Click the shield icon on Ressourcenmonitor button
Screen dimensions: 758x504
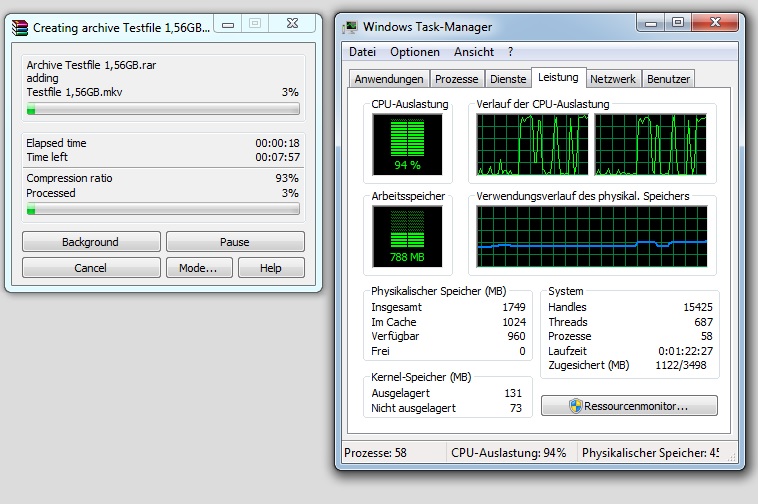575,406
